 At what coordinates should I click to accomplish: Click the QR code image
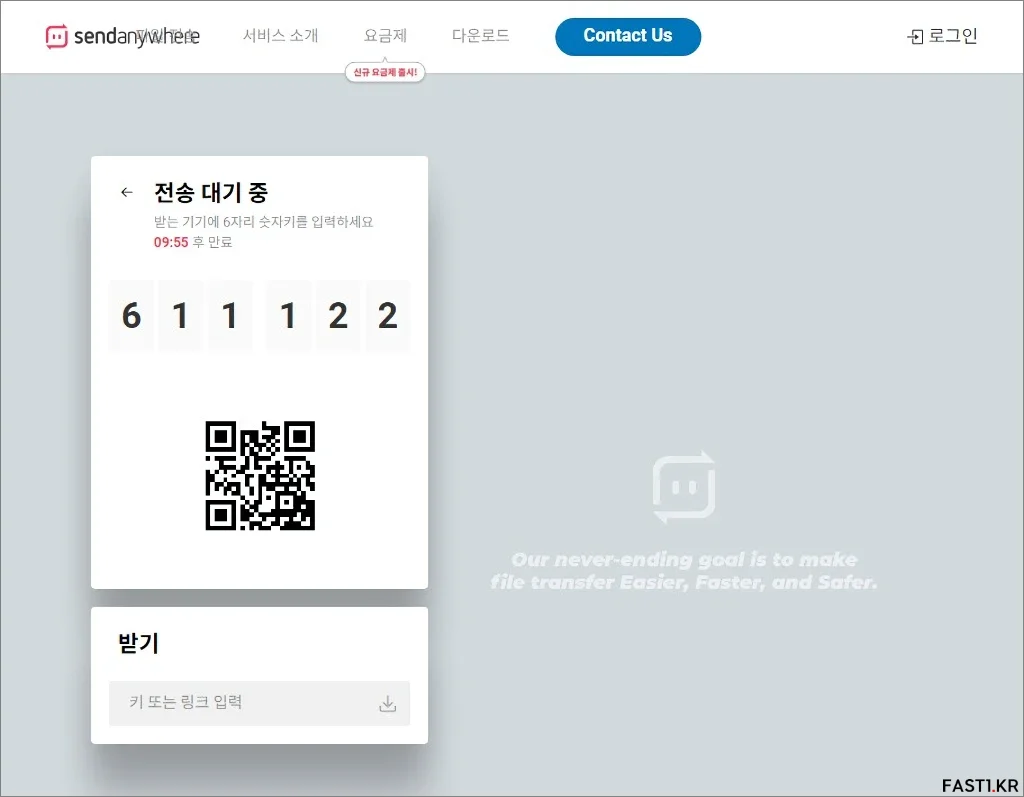point(260,475)
